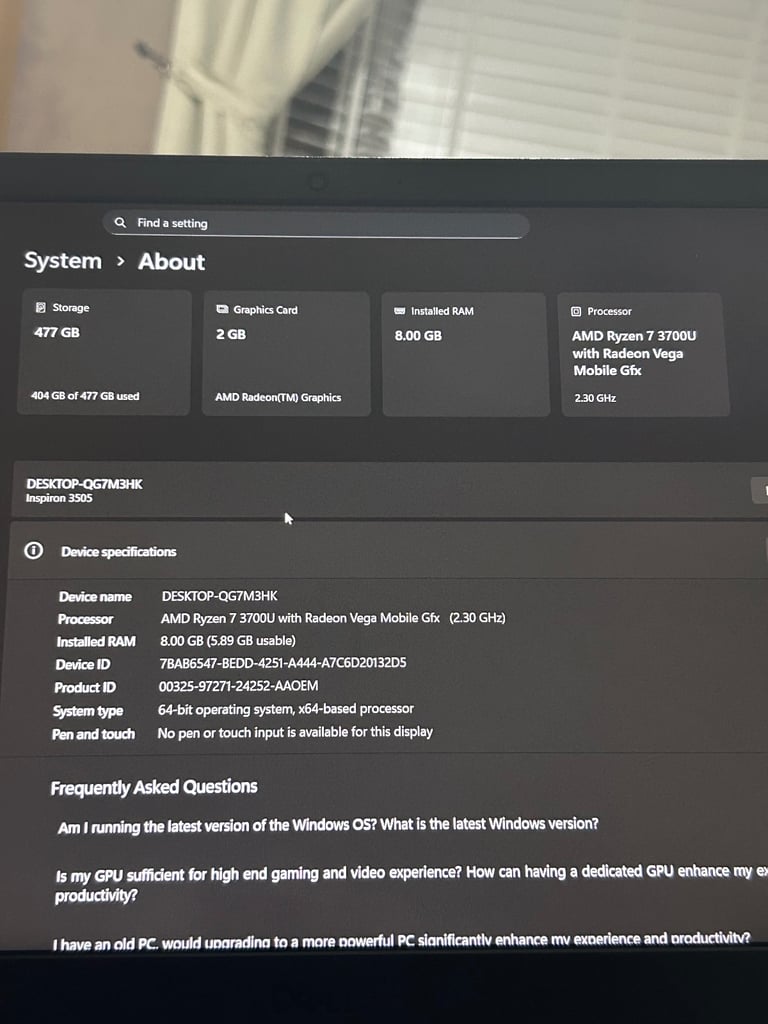Select the Pen and touch value
This screenshot has width=768, height=1024.
[295, 732]
